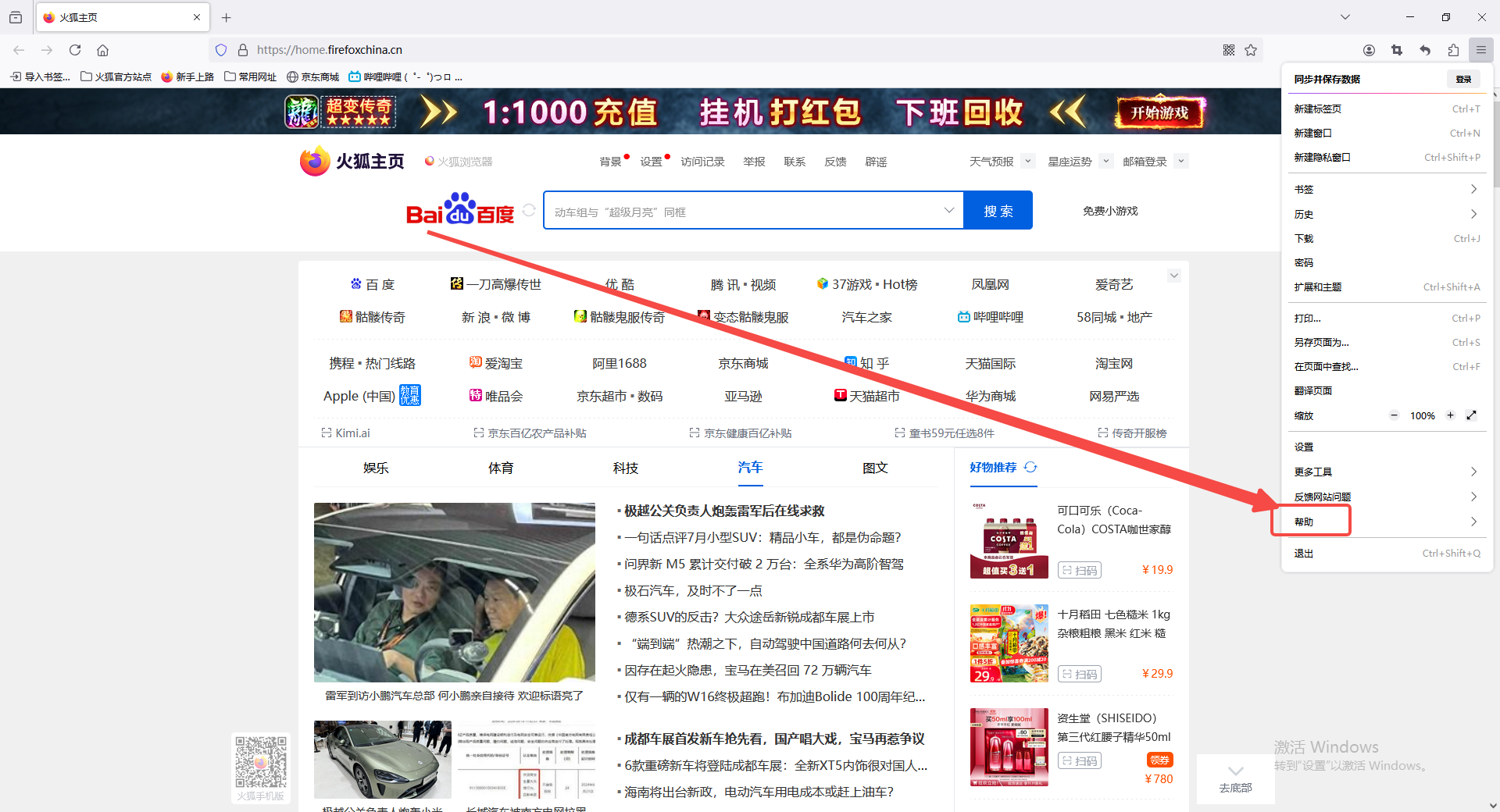Zoom out with the minus button
This screenshot has width=1500, height=812.
pos(1394,415)
